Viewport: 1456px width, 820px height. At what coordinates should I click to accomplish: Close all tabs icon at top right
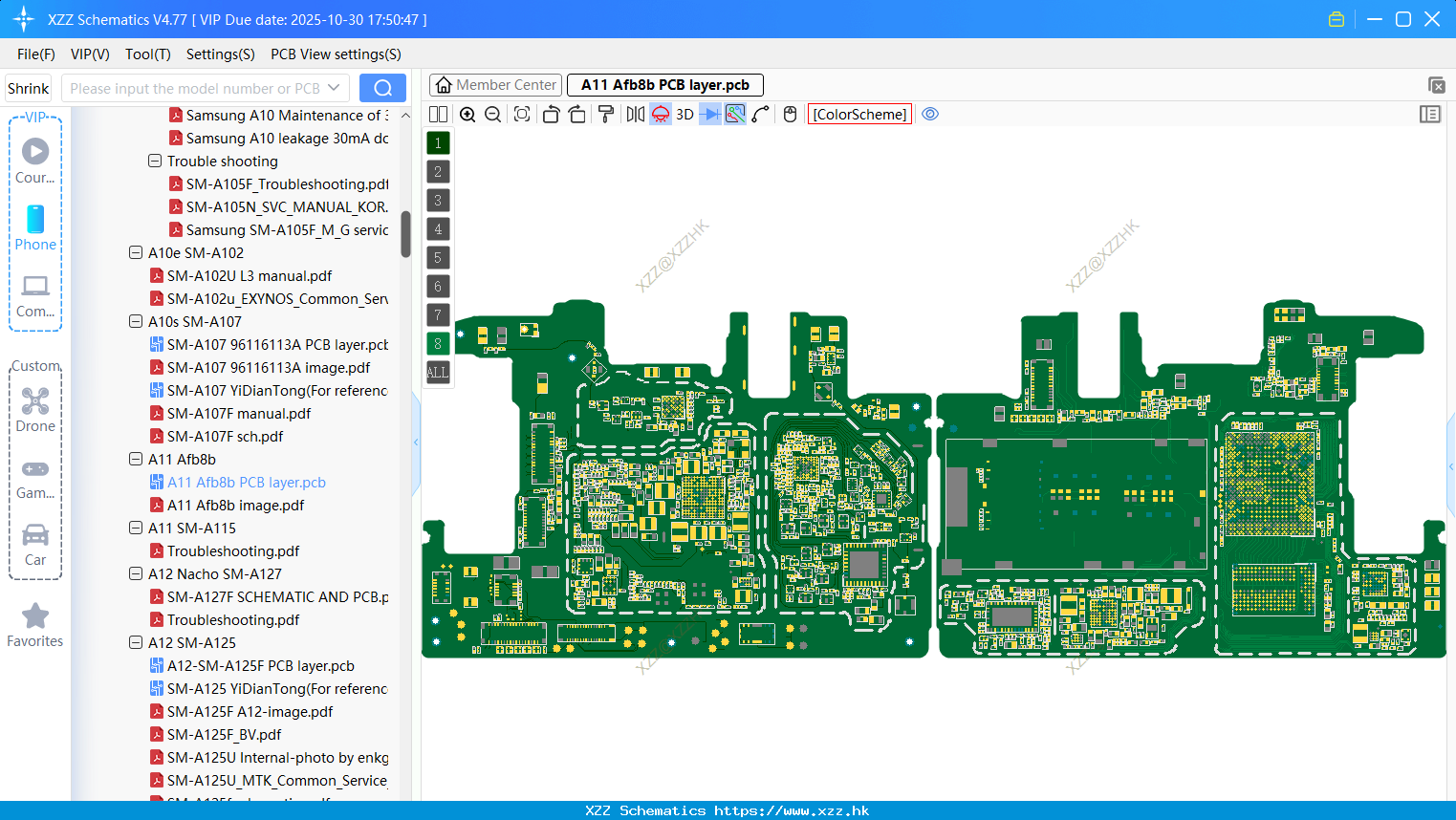1436,85
